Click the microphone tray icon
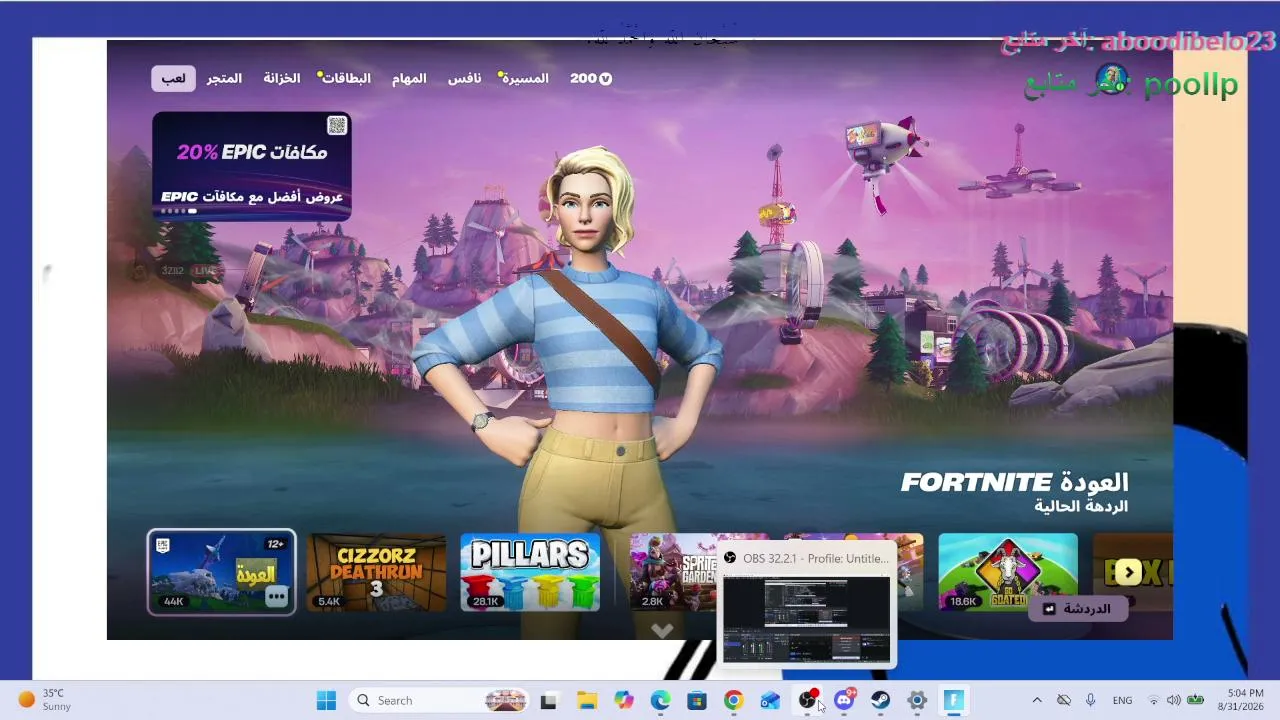Viewport: 1280px width, 720px height. [1091, 700]
